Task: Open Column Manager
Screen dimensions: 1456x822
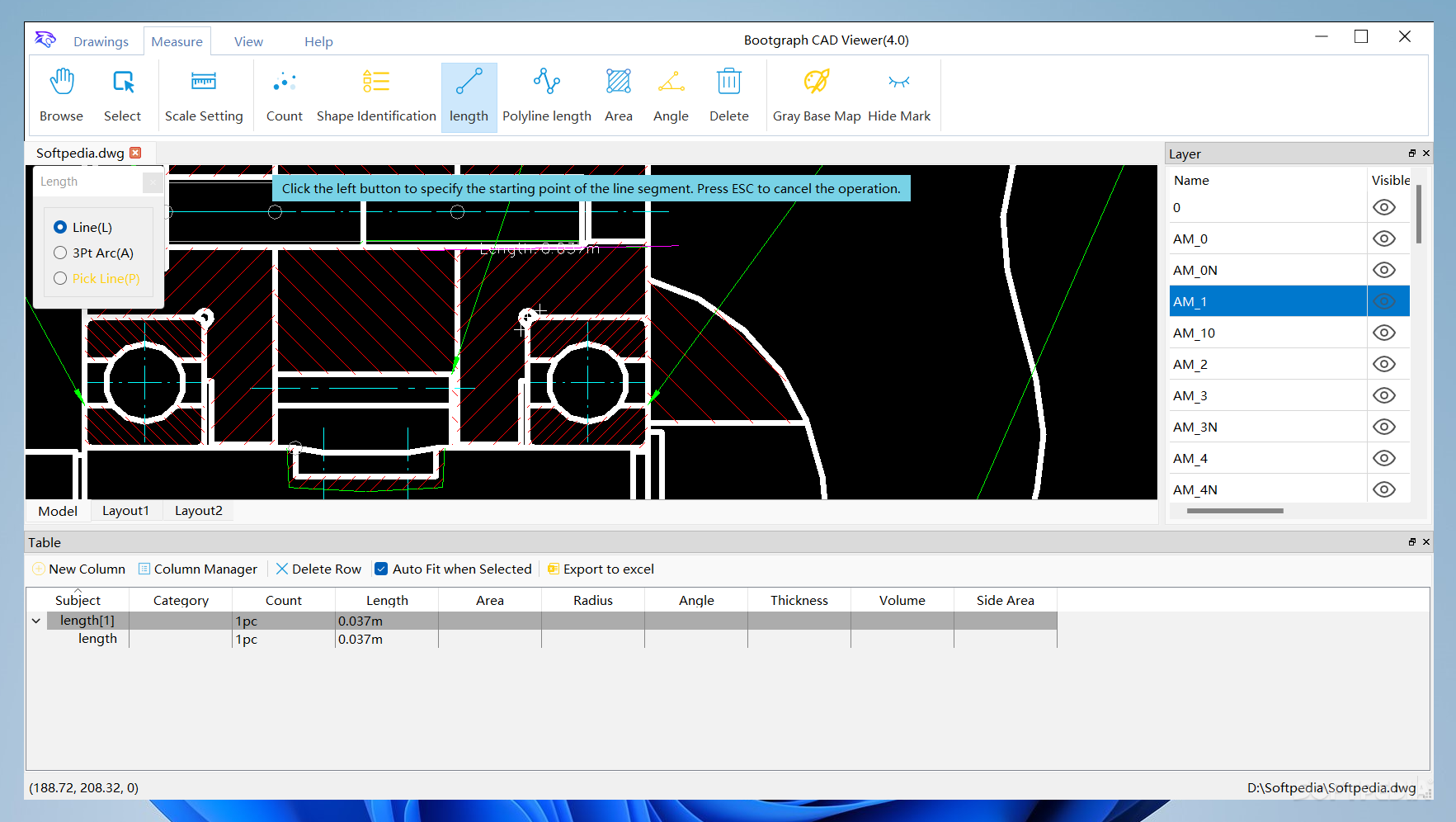Action: tap(198, 569)
